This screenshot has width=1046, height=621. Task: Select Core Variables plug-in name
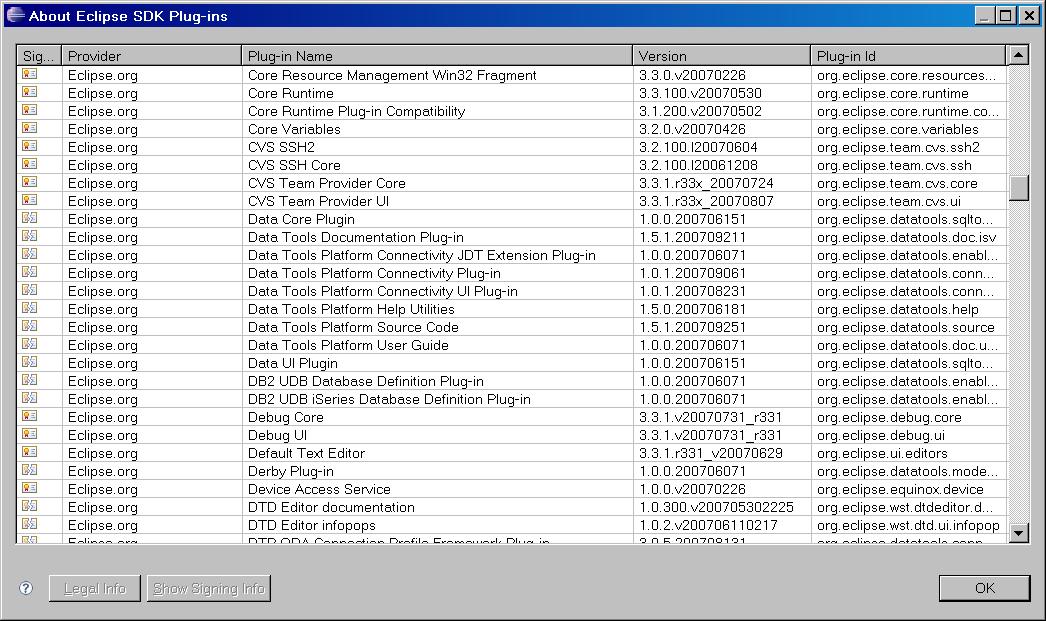(294, 129)
